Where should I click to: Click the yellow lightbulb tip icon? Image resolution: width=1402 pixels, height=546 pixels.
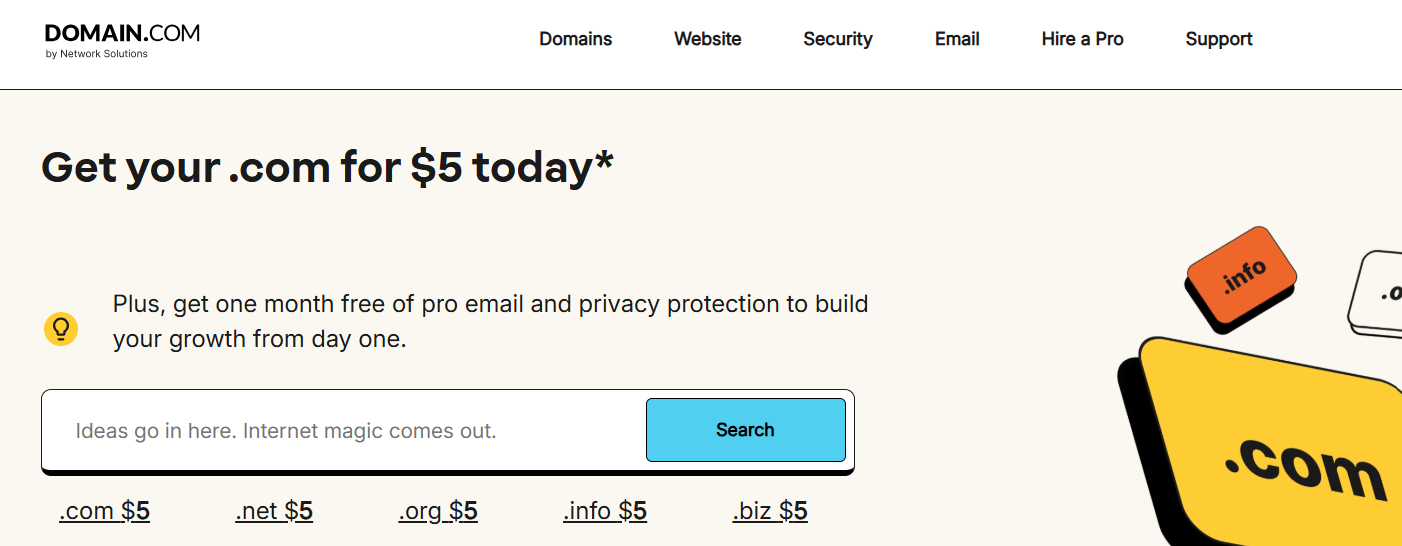pos(61,328)
